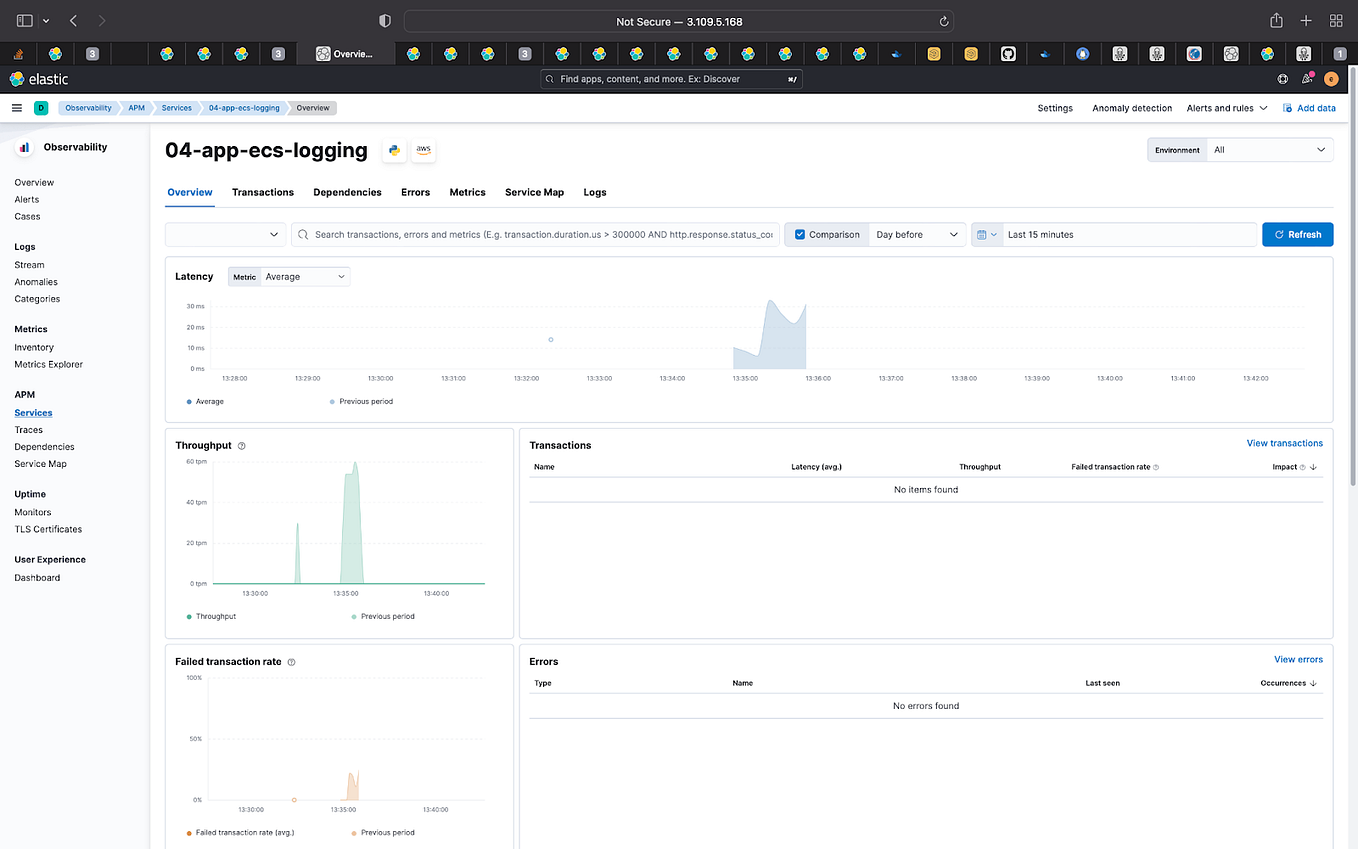Click the Python agent icon beside the service name
The height and width of the screenshot is (849, 1358).
pos(393,150)
